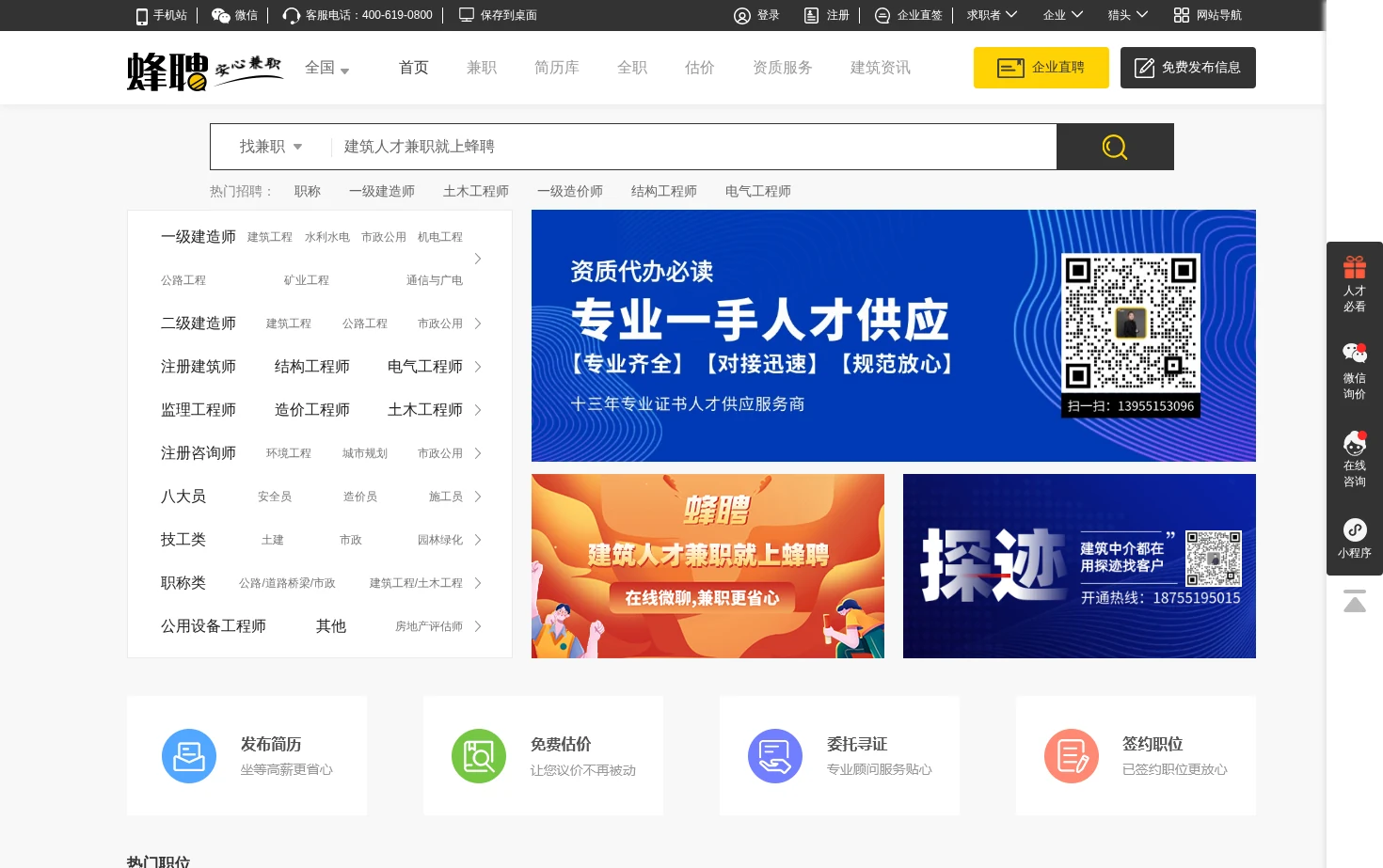
Task: Expand the 一级建造师 category arrow
Action: pyautogui.click(x=478, y=259)
